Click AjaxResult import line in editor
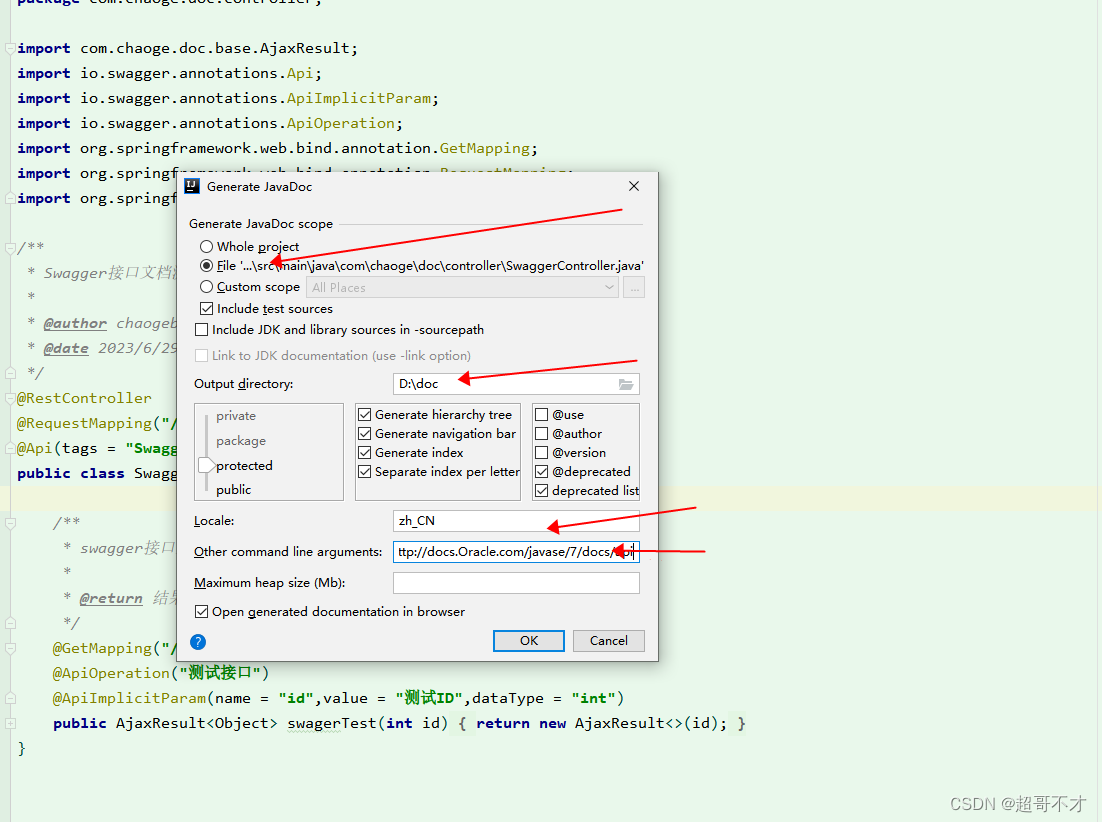Viewport: 1102px width, 822px height. pyautogui.click(x=188, y=48)
